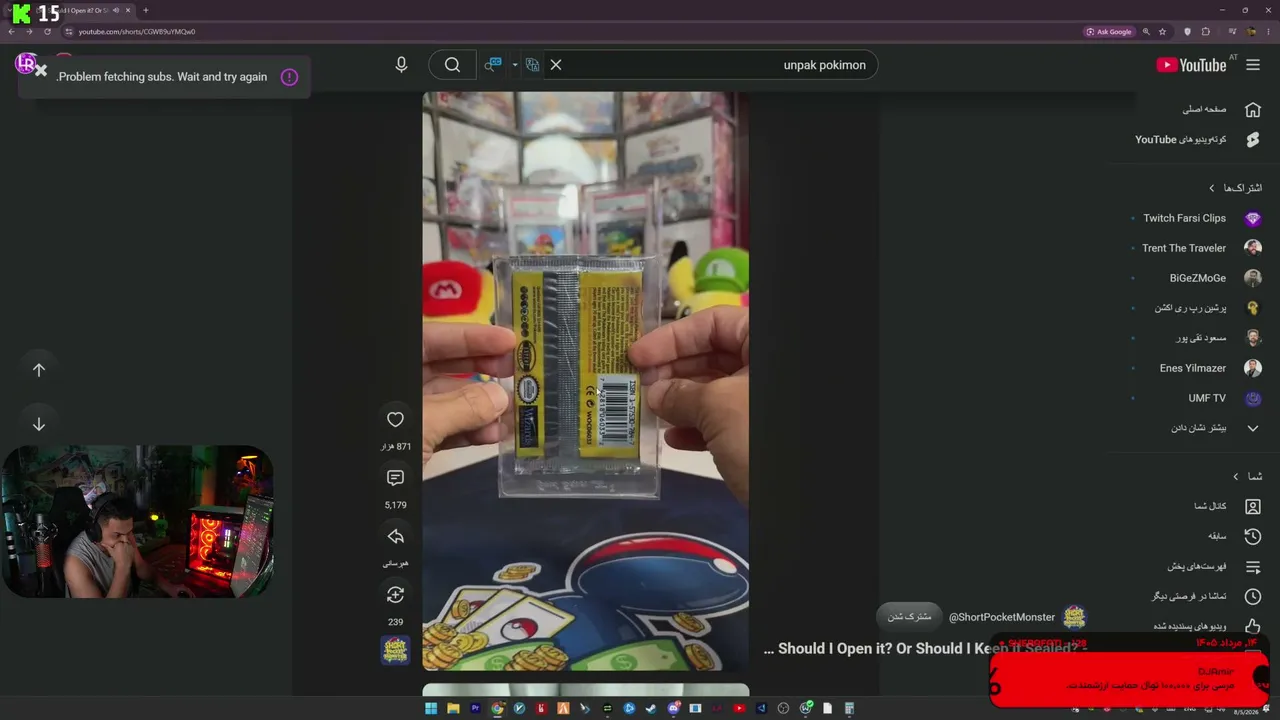This screenshot has height=720, width=1280.
Task: Open the sound source thumbnail below remix
Action: [395, 650]
